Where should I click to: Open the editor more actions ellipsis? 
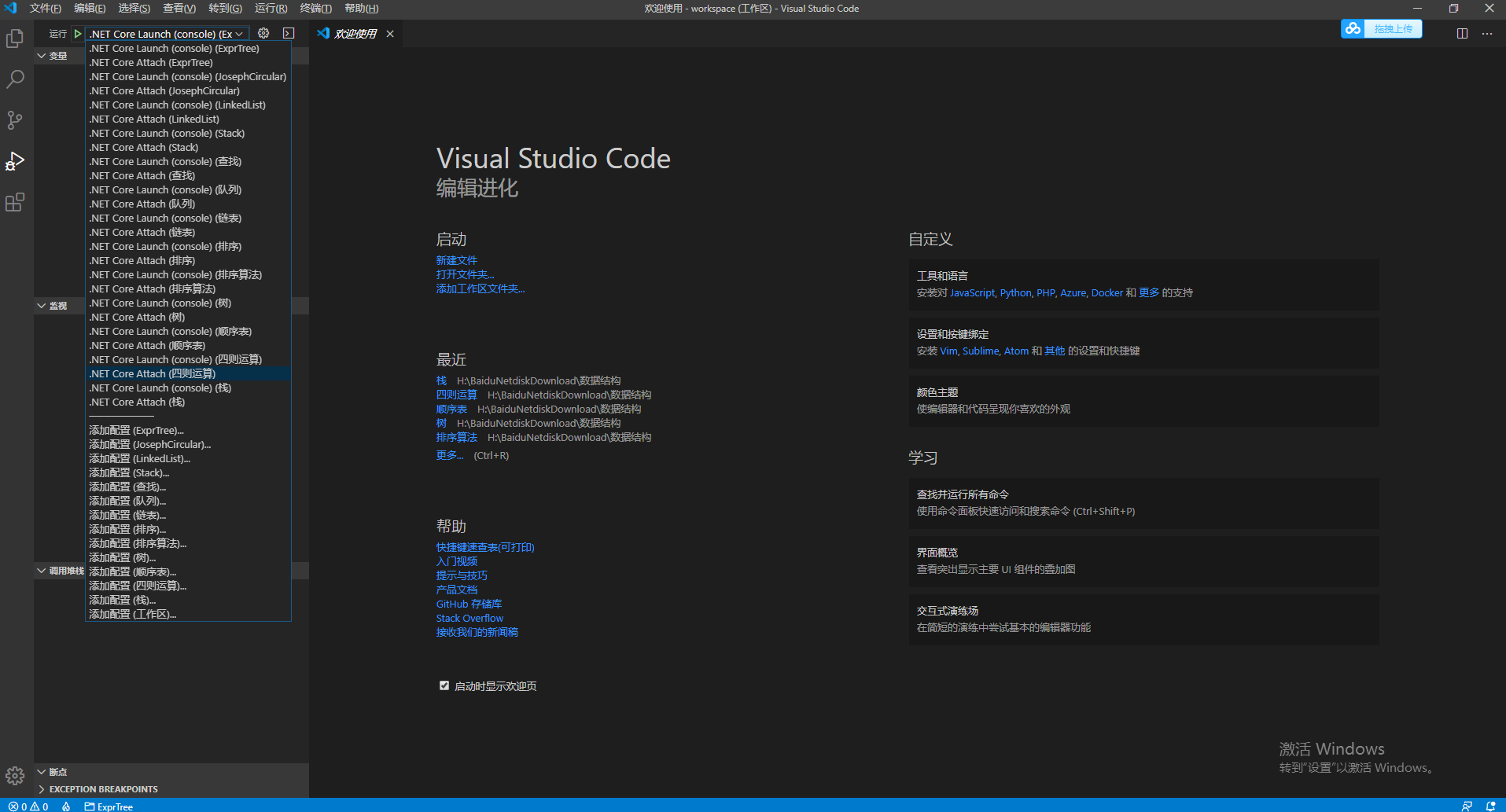[x=1487, y=34]
